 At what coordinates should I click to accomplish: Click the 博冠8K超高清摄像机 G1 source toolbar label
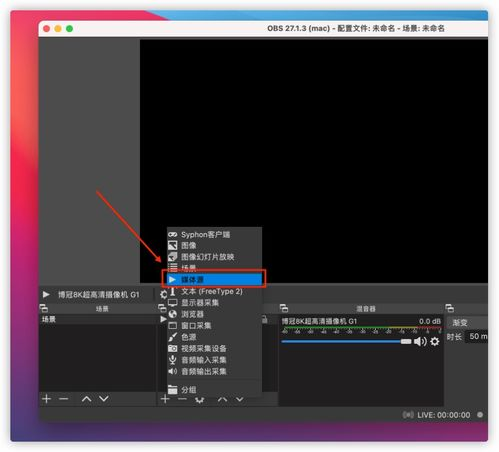[98, 294]
